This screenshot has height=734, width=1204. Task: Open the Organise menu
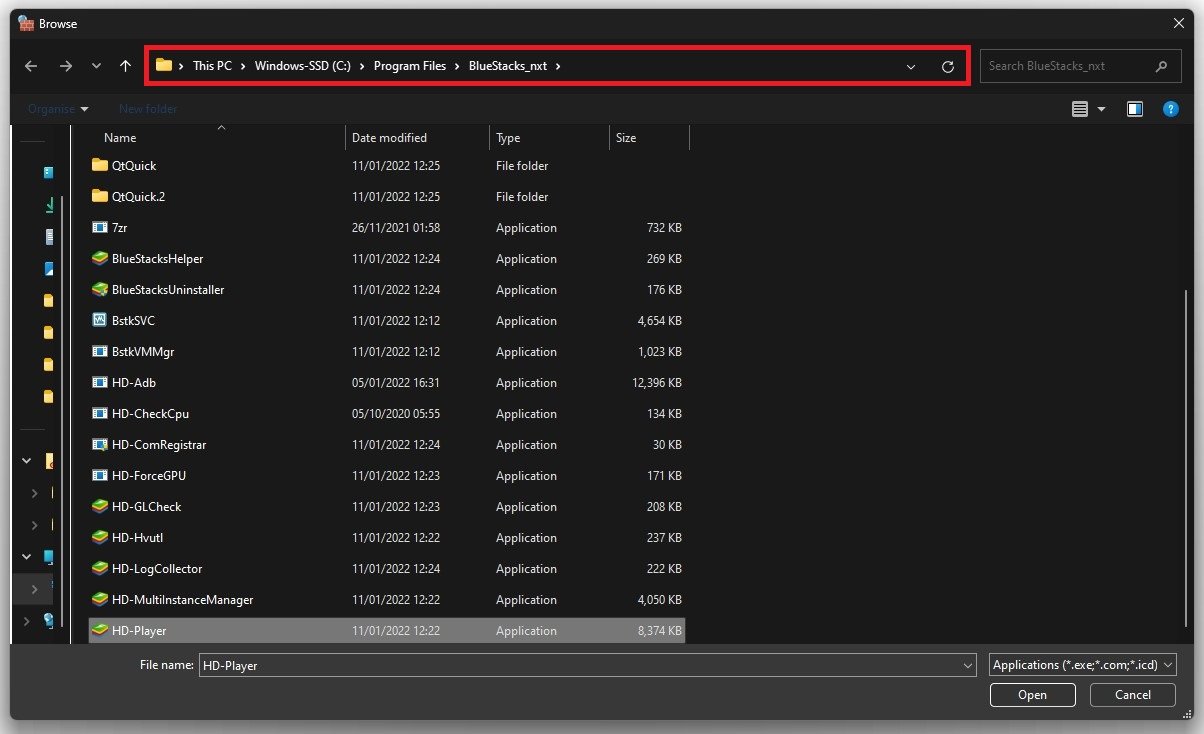coord(58,109)
